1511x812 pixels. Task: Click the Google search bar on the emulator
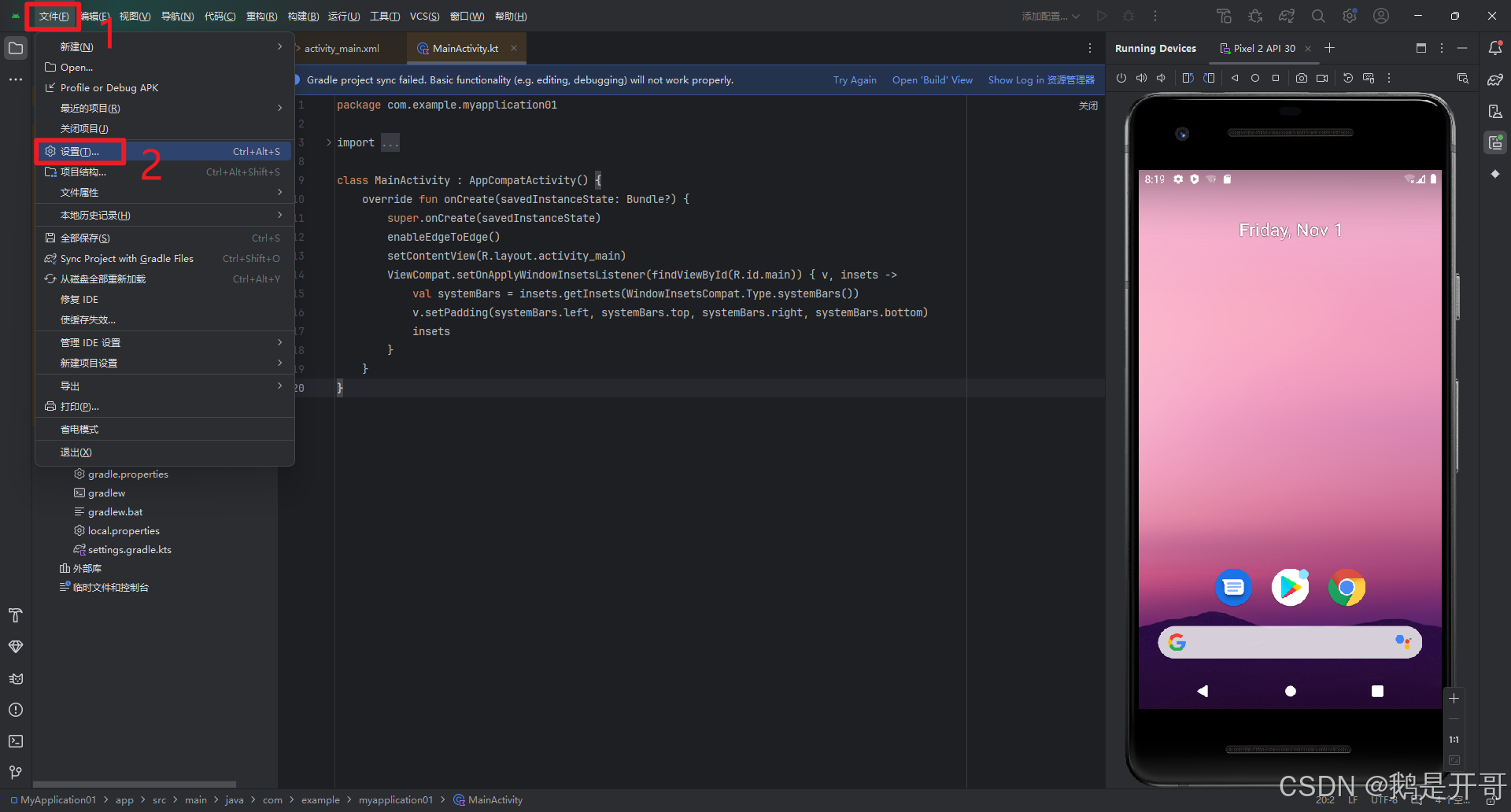tap(1290, 642)
